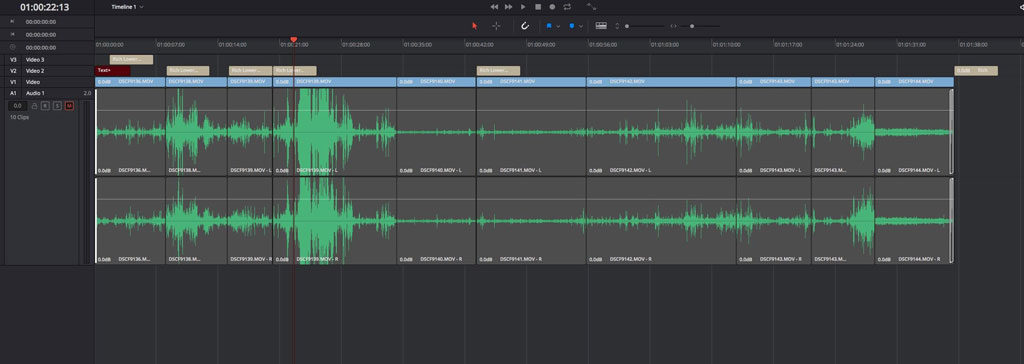This screenshot has height=364, width=1024.
Task: Add a blue flag
Action: (x=549, y=26)
